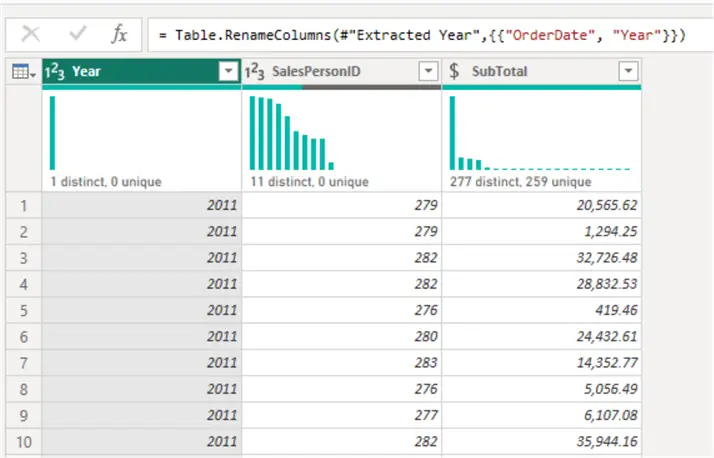The image size is (714, 458).
Task: Click SubTotal cell 32,726.48
Action: pyautogui.click(x=541, y=258)
